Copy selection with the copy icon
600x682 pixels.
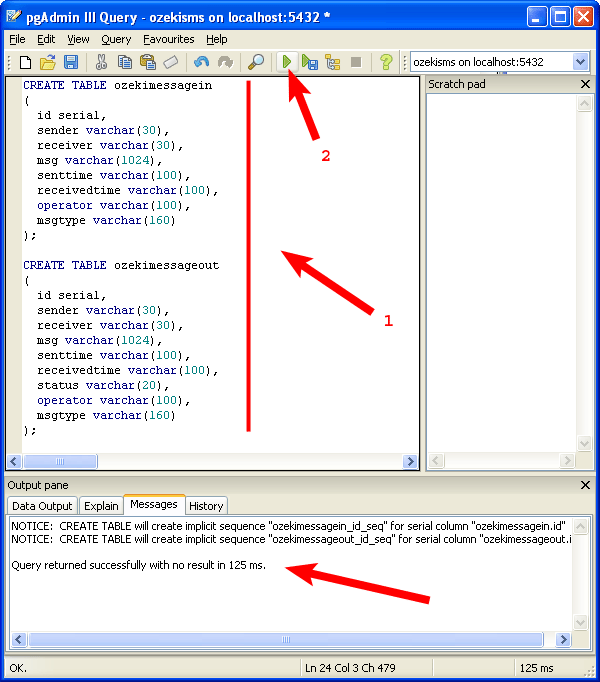click(125, 63)
